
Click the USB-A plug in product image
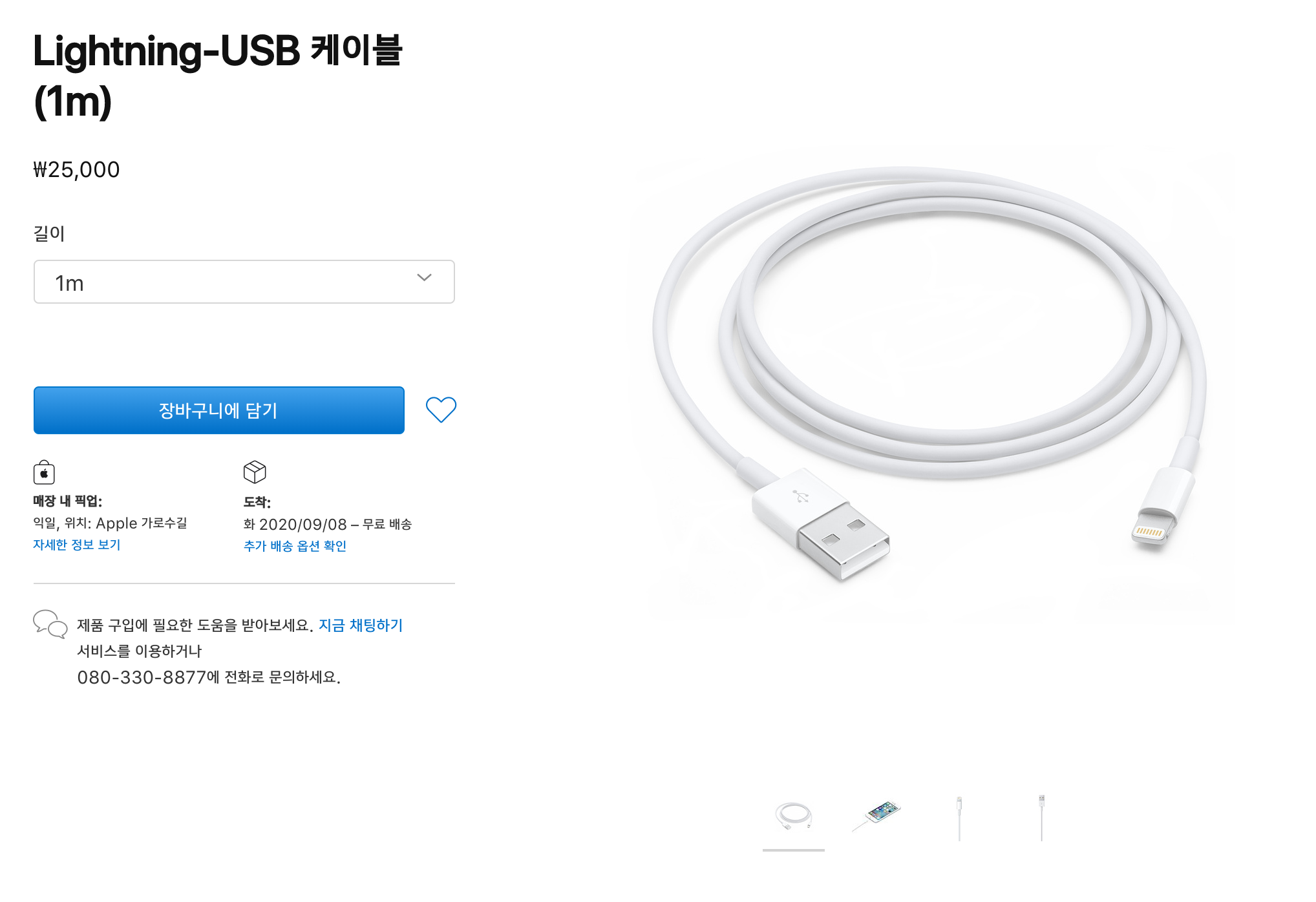pos(821,523)
